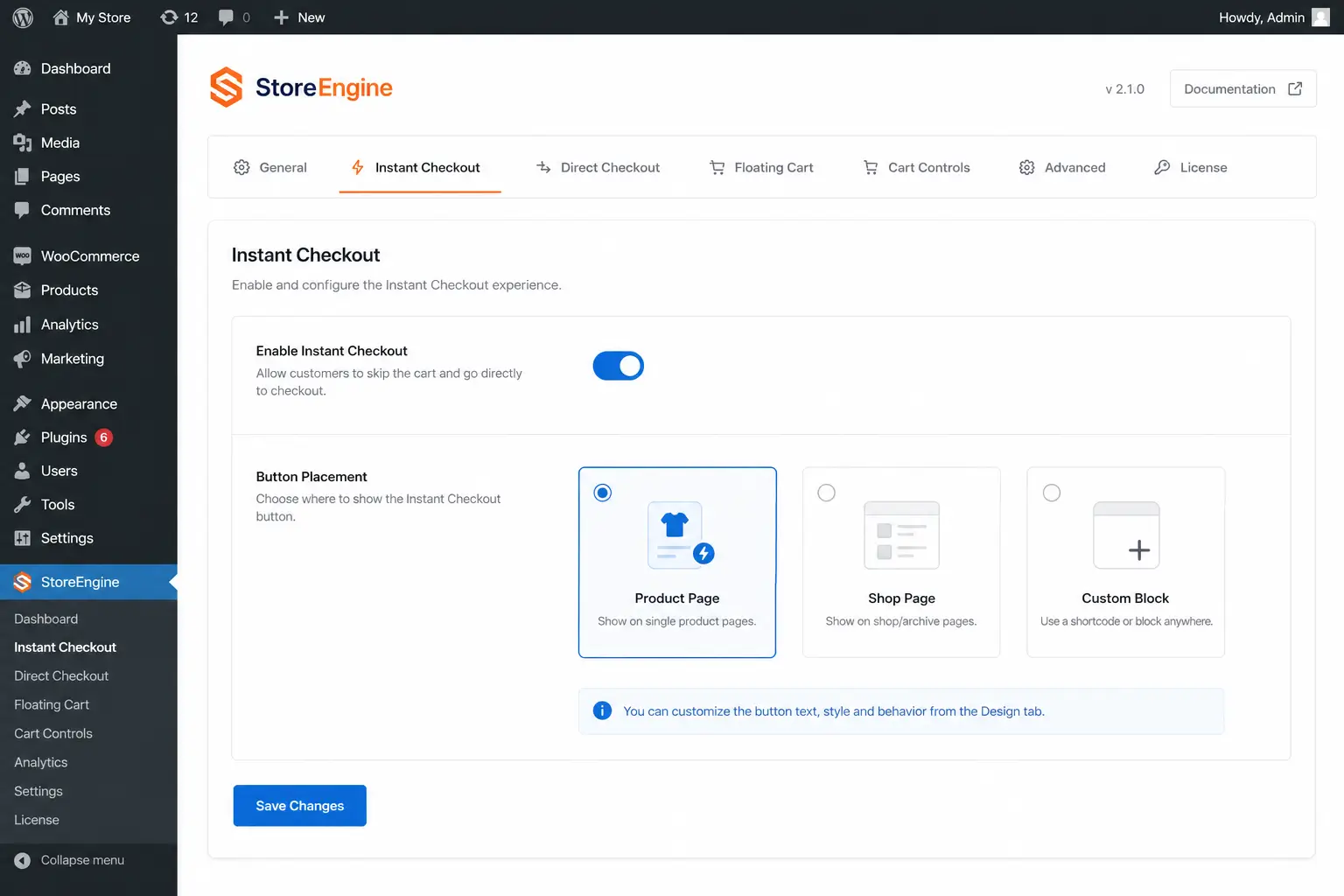Open the General settings tab
This screenshot has height=896, width=1344.
coord(270,167)
